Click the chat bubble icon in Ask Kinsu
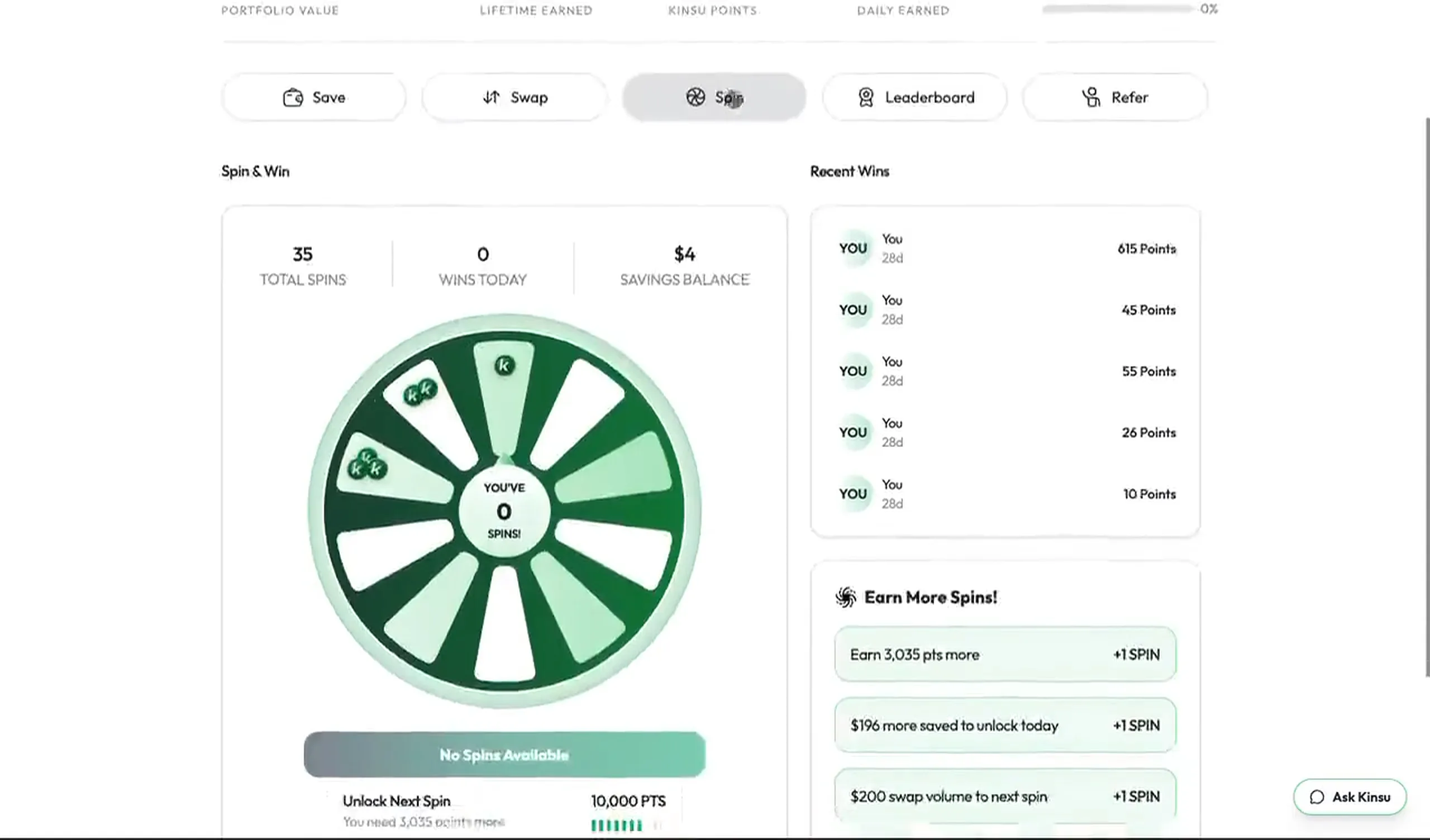The height and width of the screenshot is (840, 1430). (x=1317, y=797)
